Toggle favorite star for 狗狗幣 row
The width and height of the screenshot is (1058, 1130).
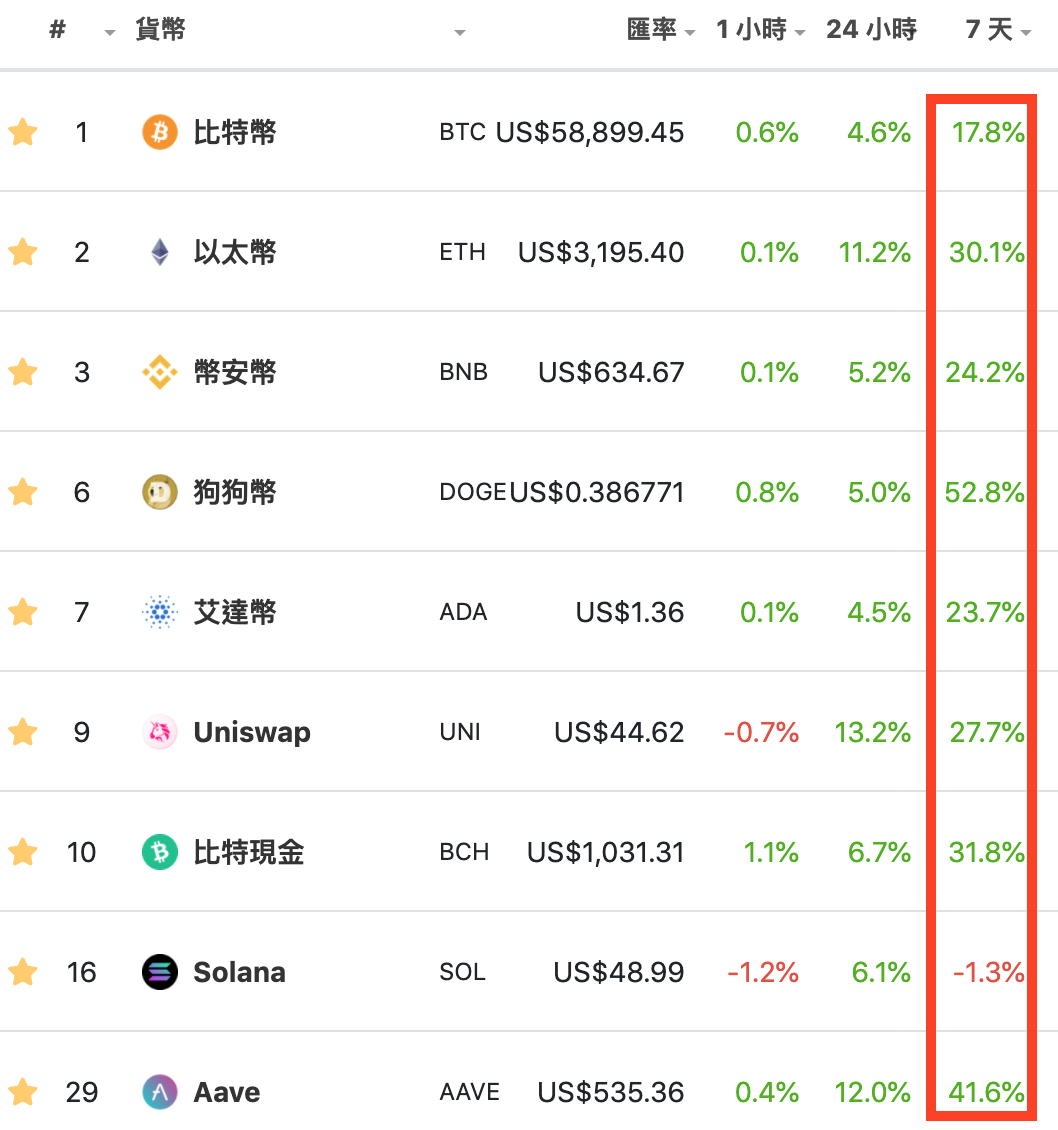(23, 492)
